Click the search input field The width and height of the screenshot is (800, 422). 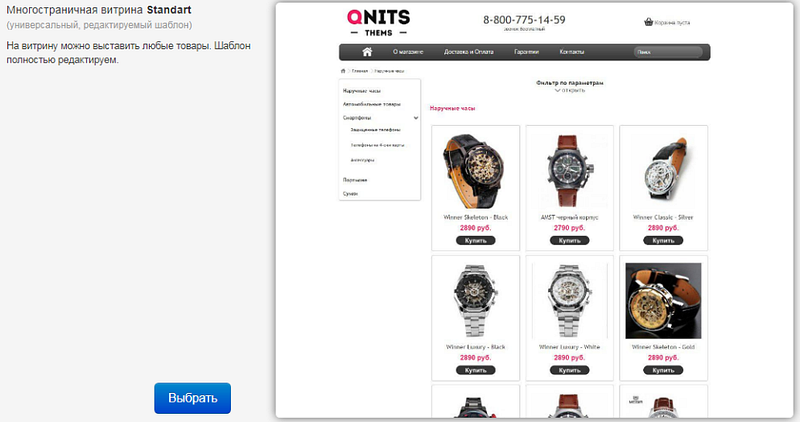[668, 52]
